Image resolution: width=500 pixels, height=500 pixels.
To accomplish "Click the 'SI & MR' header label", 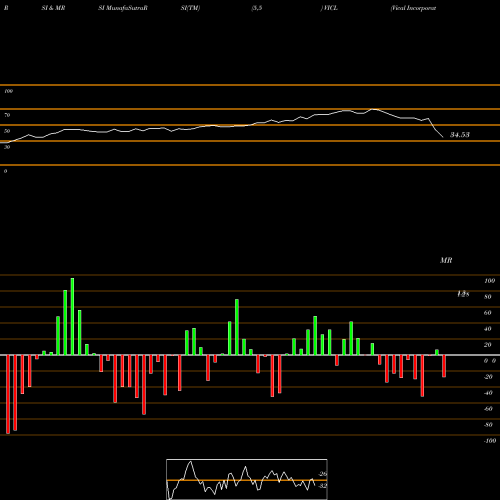I will tap(53, 8).
